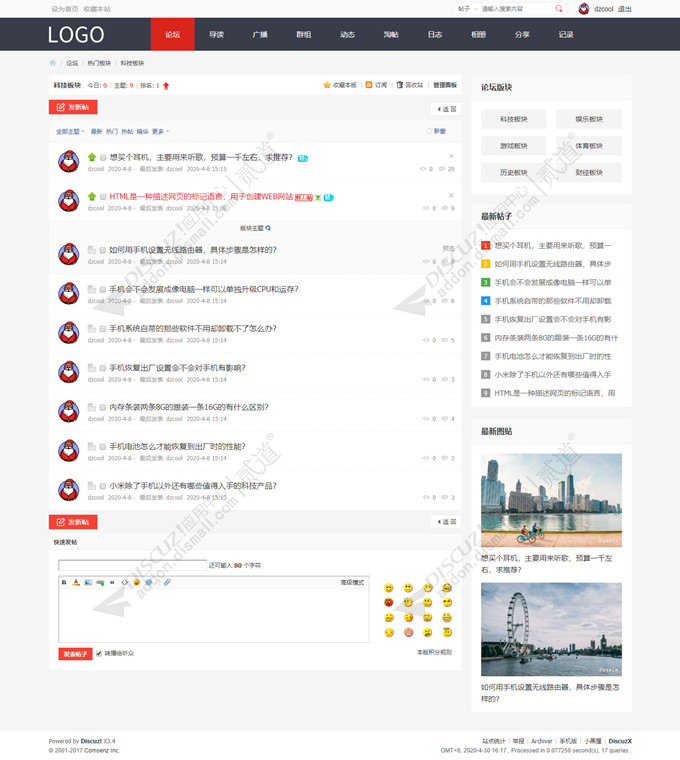Click green sticky arrow on 想买个耳机 thread
Image resolution: width=680 pixels, height=760 pixels.
(x=92, y=157)
